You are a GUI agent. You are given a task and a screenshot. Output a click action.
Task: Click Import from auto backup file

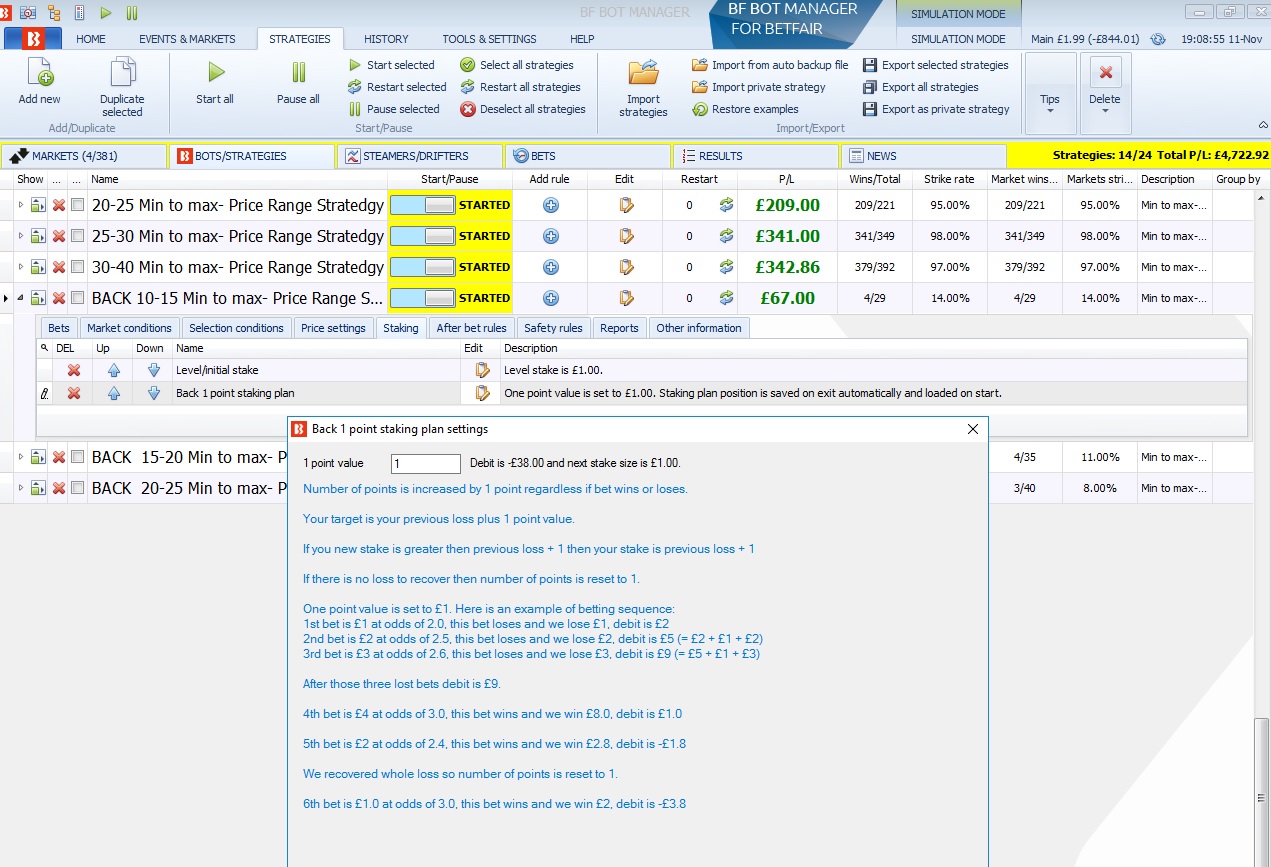pos(770,65)
